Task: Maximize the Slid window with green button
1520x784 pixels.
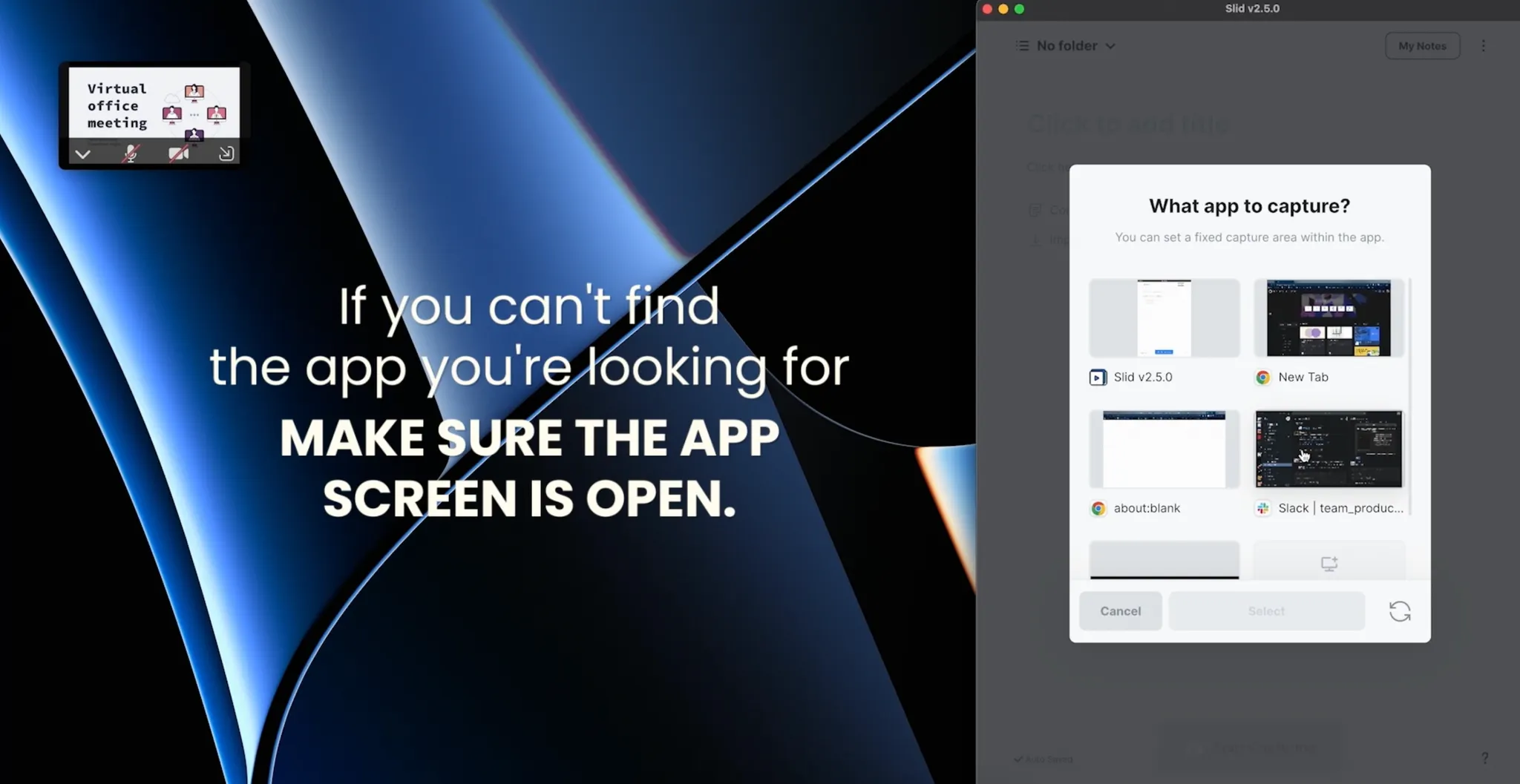Action: 1020,9
